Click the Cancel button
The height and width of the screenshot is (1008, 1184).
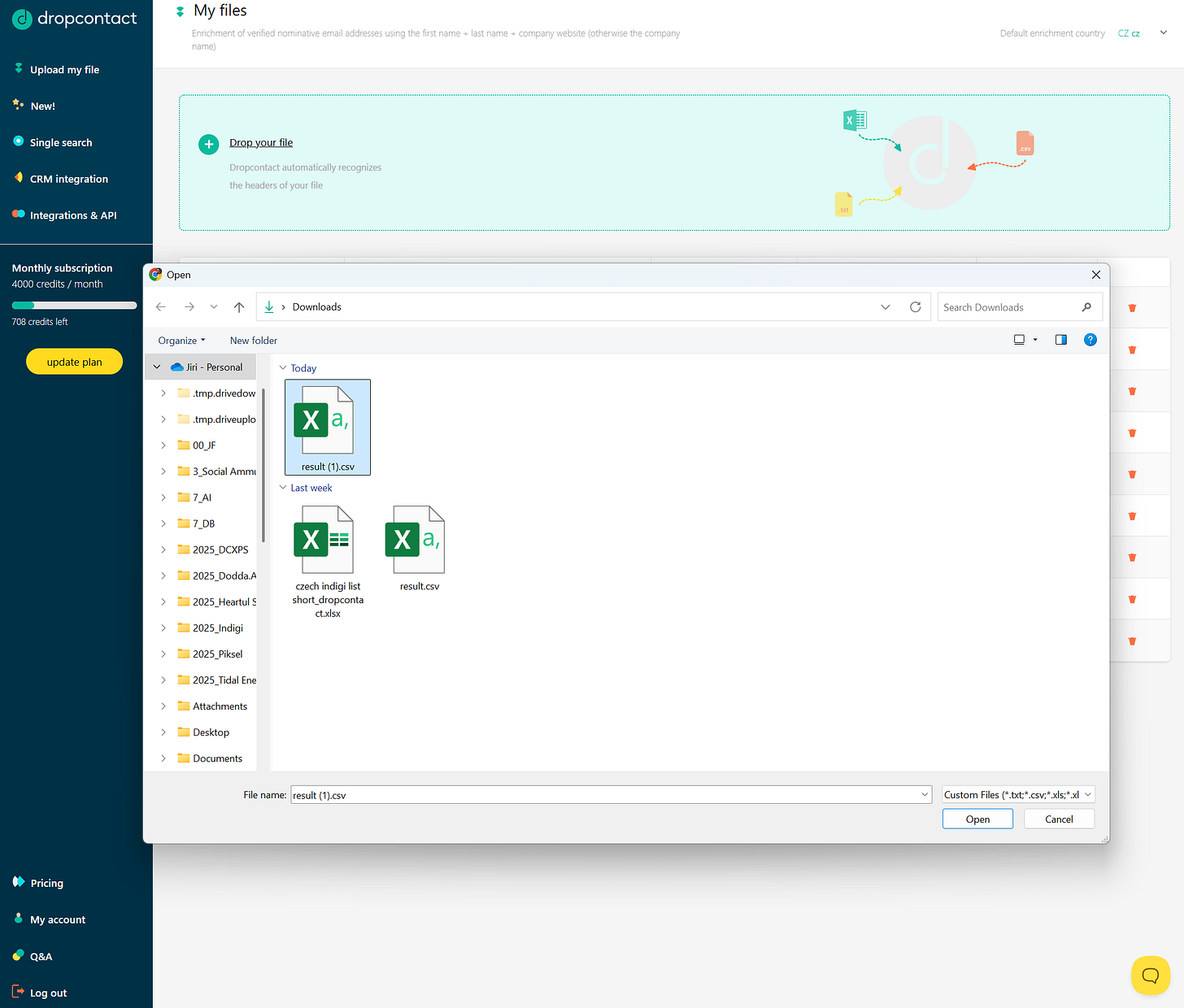point(1059,819)
